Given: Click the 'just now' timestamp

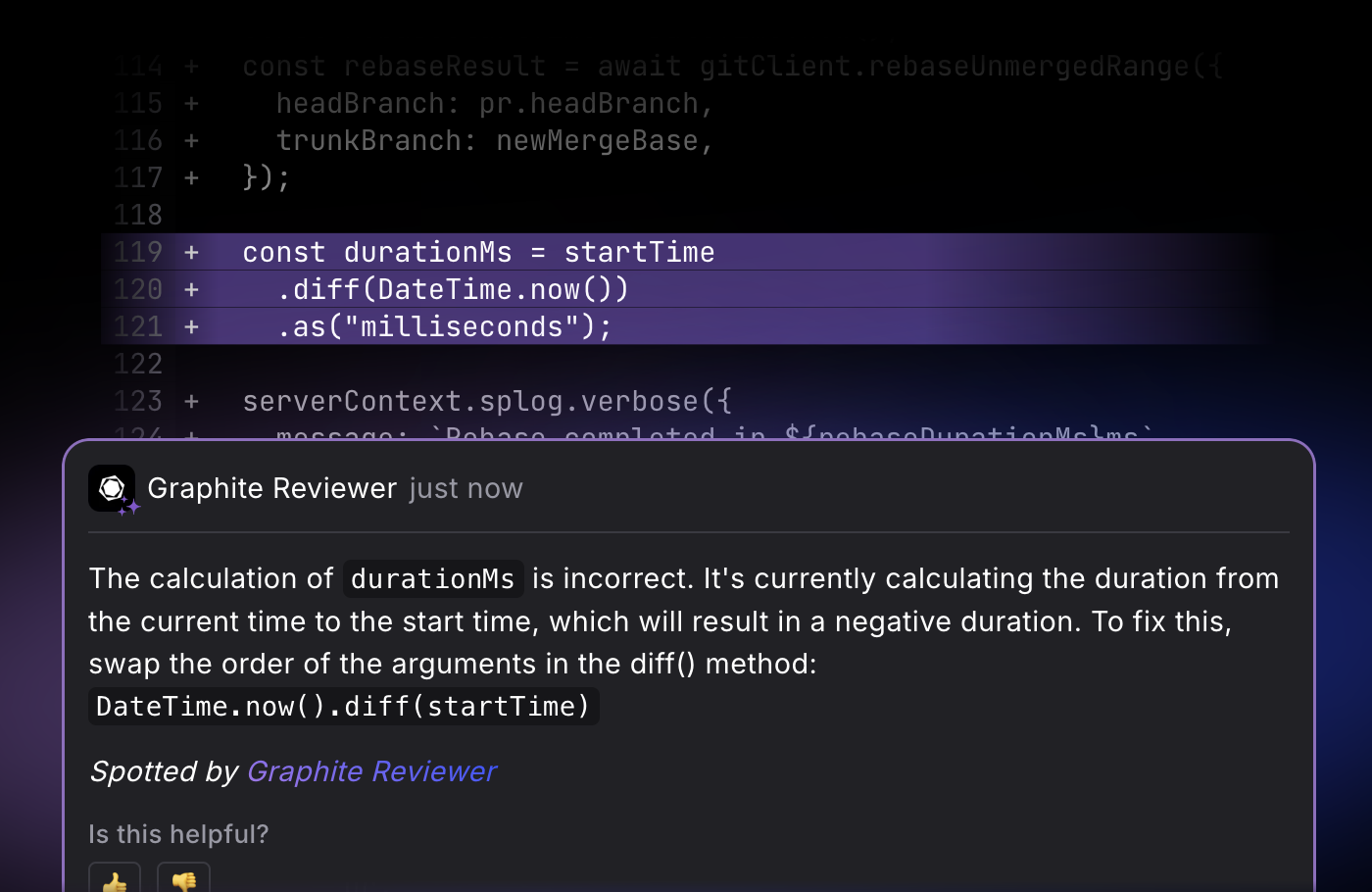Looking at the screenshot, I should [x=465, y=487].
